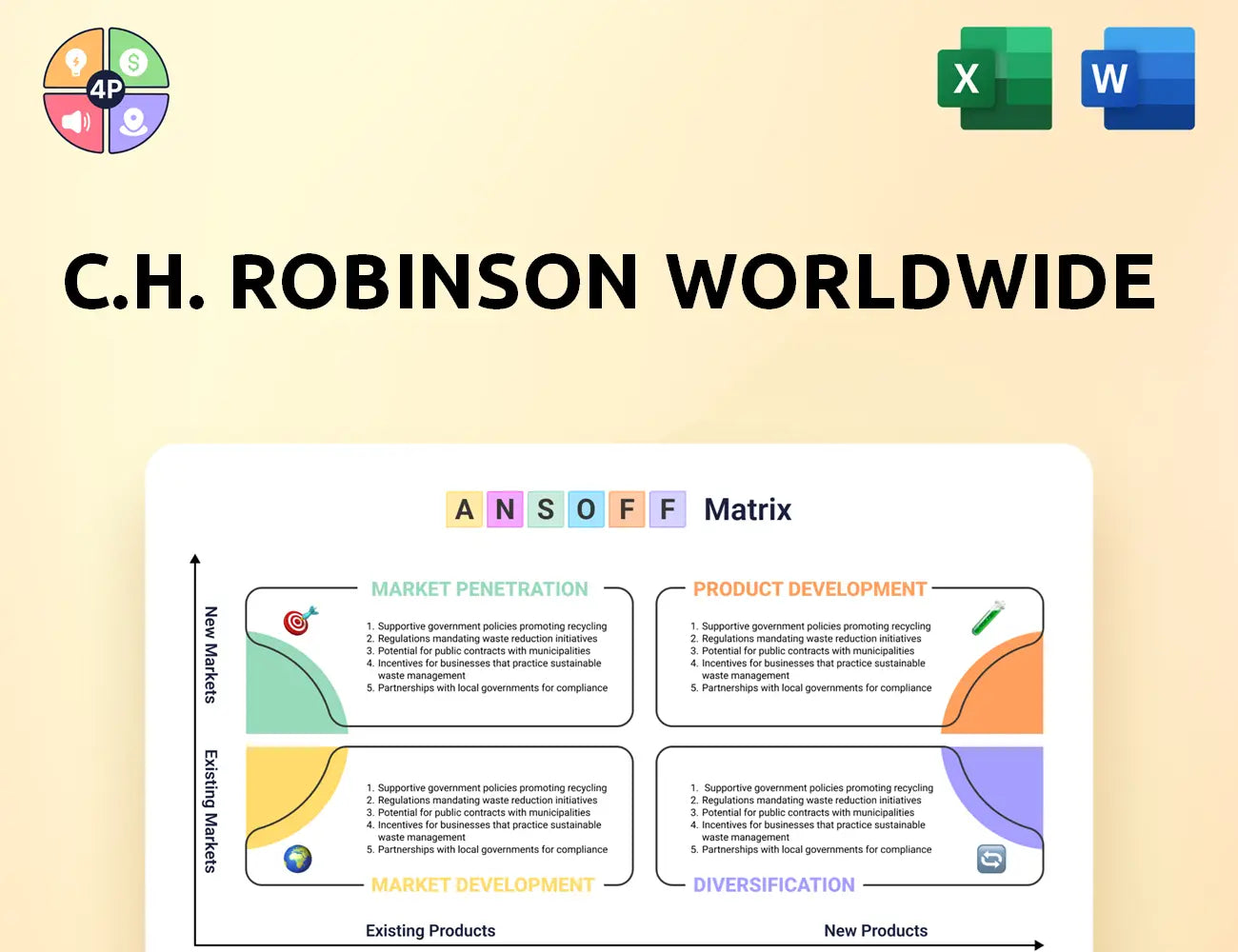Select item 4 Incentives for businesses in Product Development
The image size is (1238, 952).
pos(808,669)
